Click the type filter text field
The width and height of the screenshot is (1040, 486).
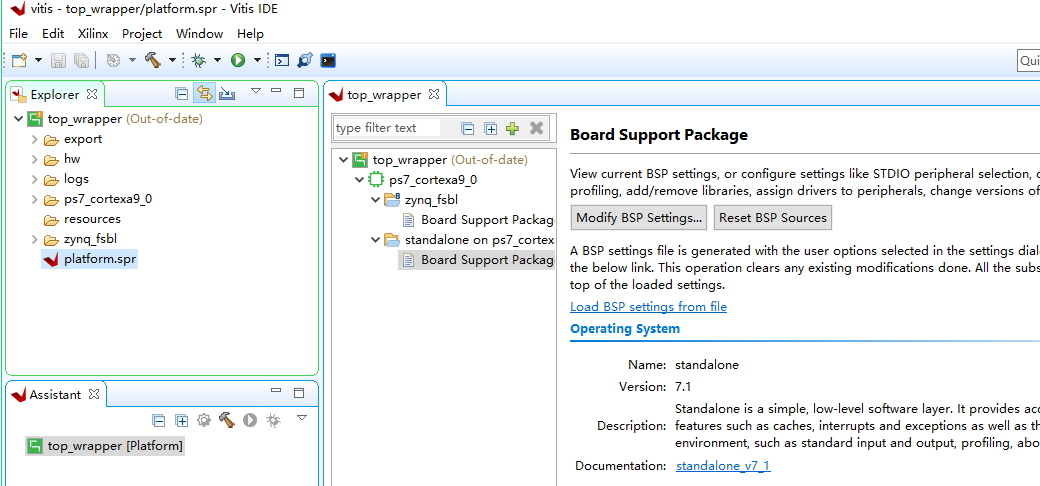coord(387,128)
